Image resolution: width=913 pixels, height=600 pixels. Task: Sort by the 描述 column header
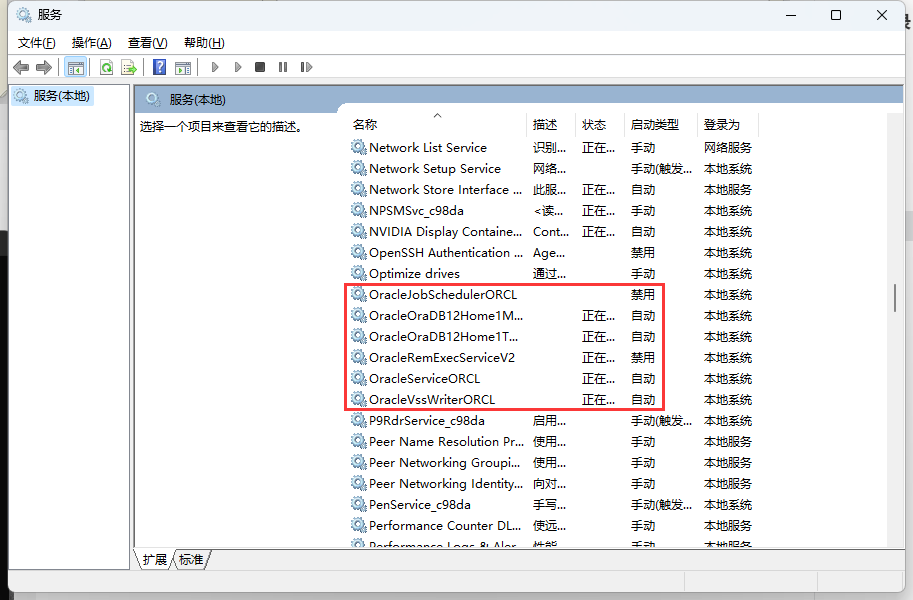pos(551,124)
